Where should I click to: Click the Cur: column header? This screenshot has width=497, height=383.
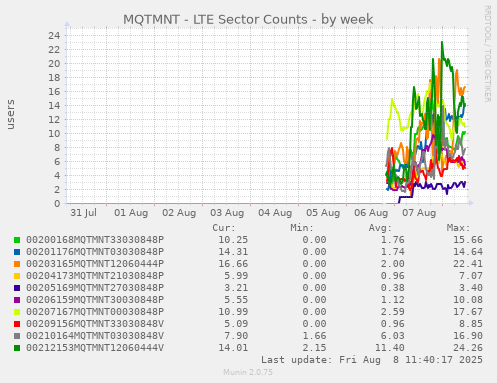click(224, 228)
